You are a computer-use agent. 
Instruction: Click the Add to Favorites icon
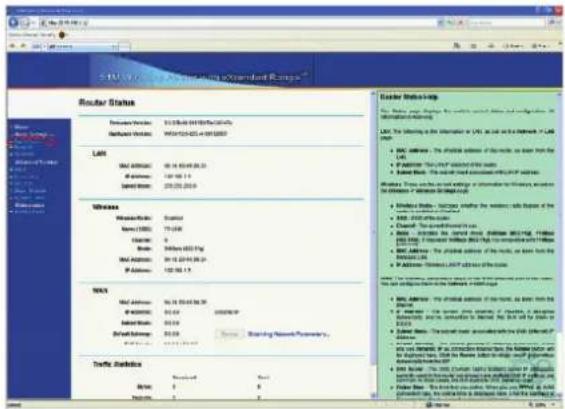pyautogui.click(x=23, y=46)
